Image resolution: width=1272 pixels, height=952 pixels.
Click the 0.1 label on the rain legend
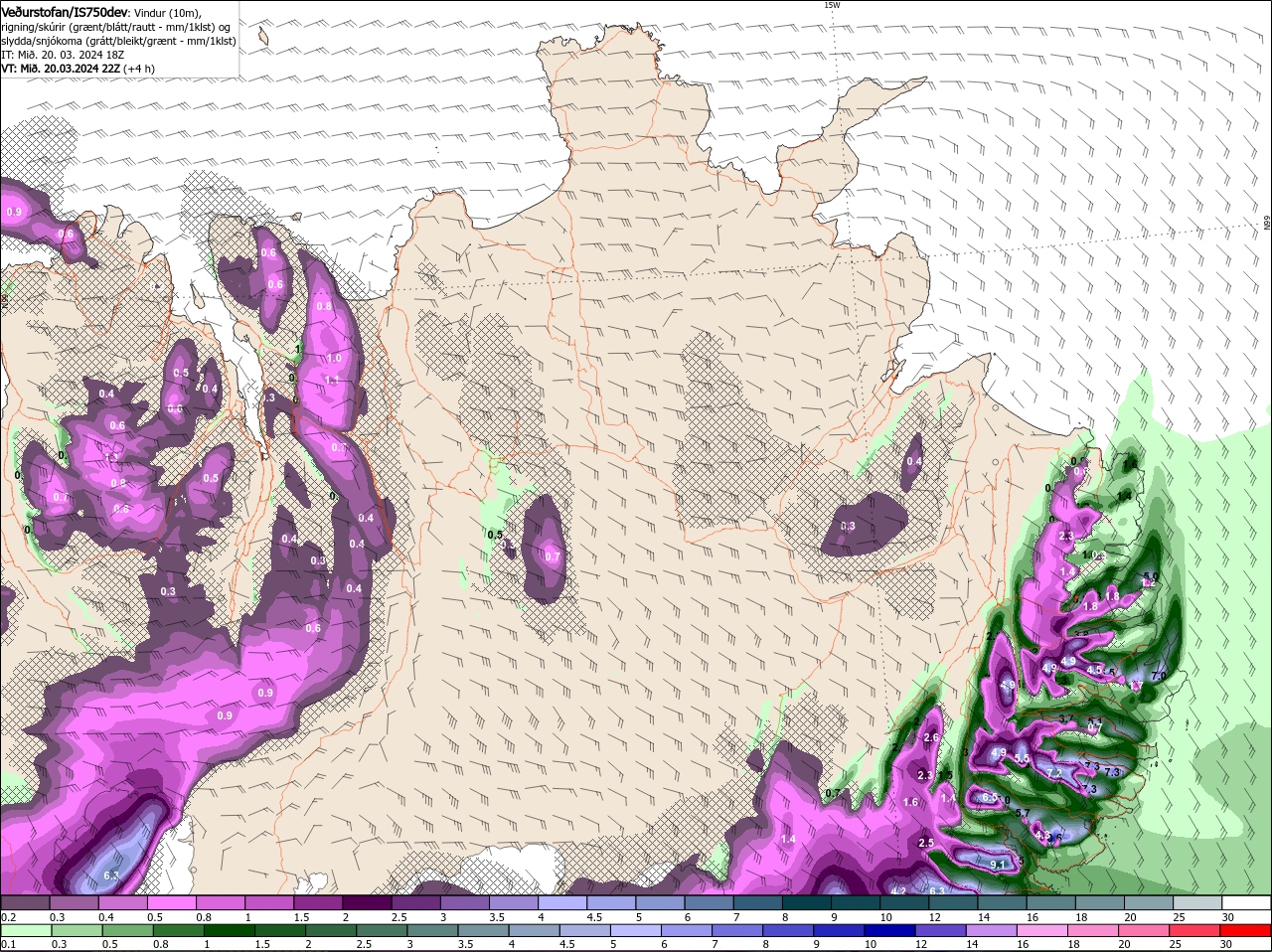[x=8, y=944]
